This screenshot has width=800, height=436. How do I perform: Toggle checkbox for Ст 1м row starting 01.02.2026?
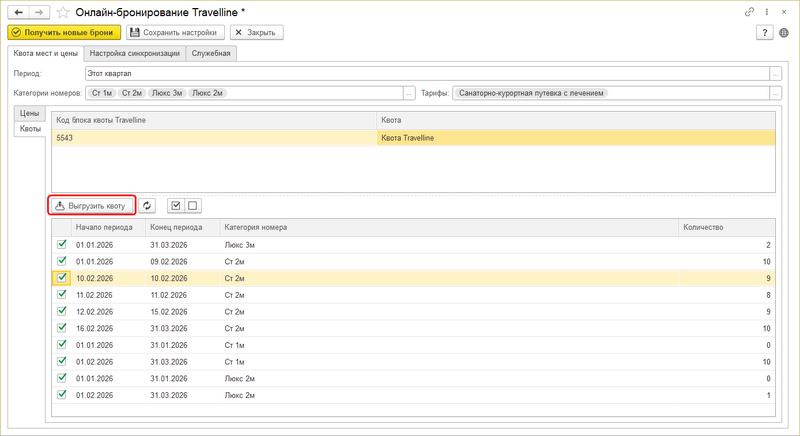(x=62, y=361)
